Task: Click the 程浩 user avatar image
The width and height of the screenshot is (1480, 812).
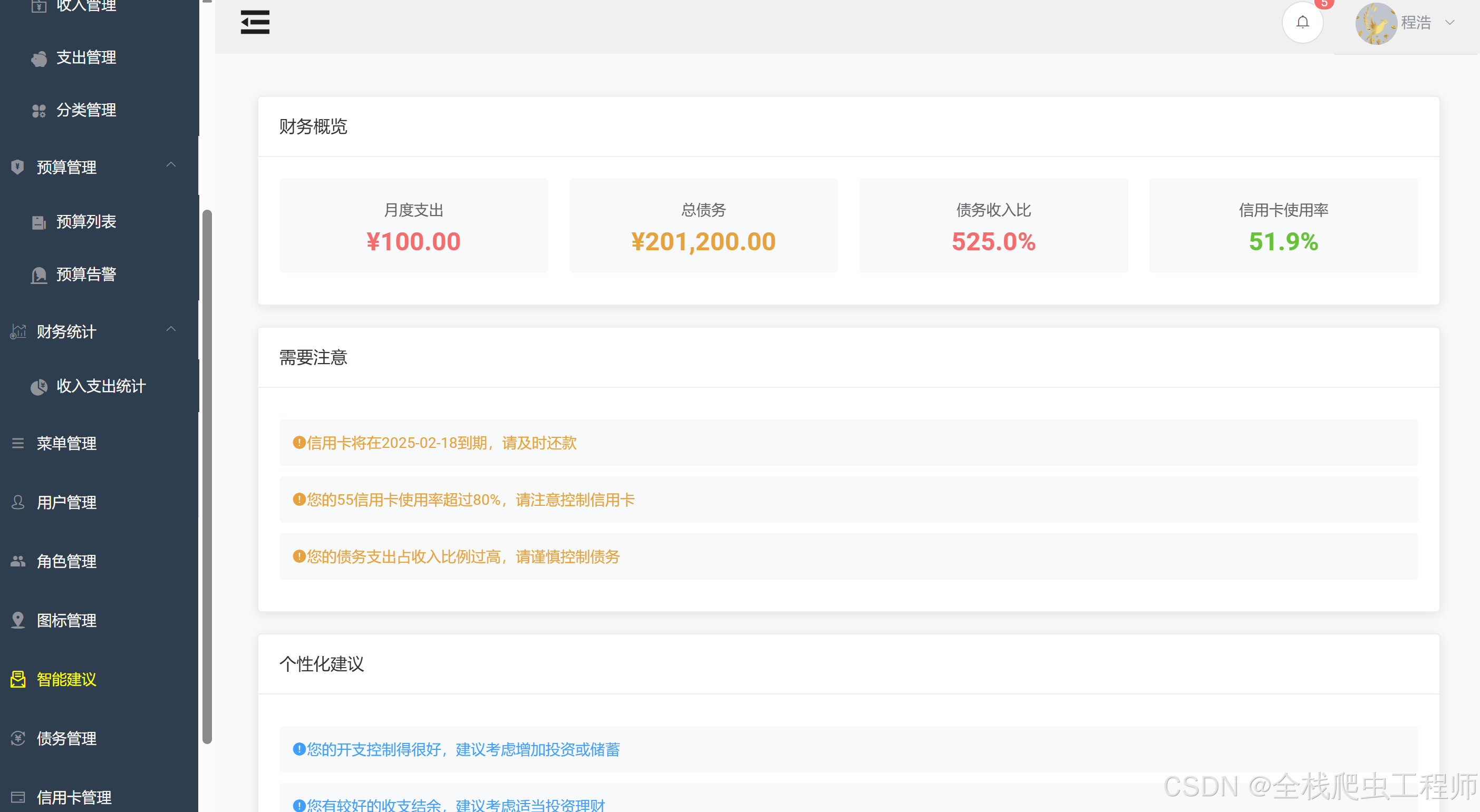Action: (1376, 24)
